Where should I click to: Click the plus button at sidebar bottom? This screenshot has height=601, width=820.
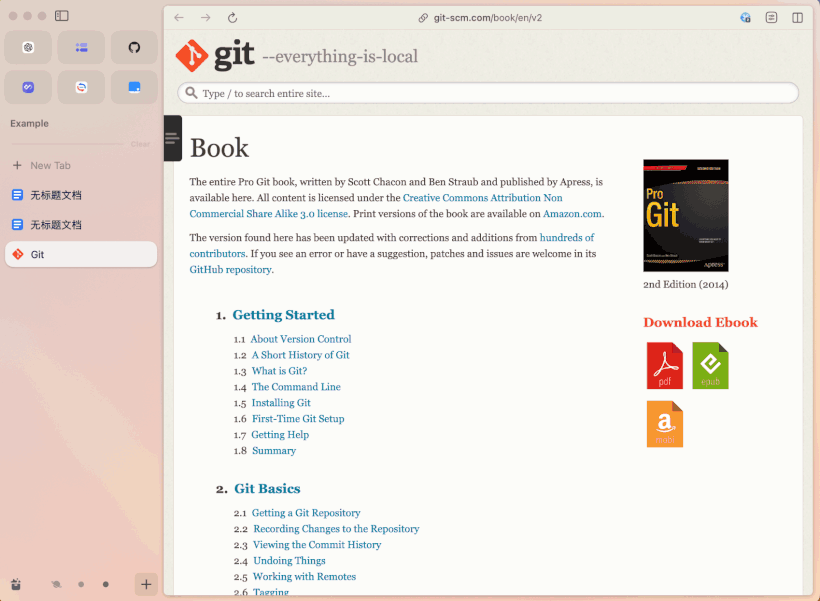(146, 584)
